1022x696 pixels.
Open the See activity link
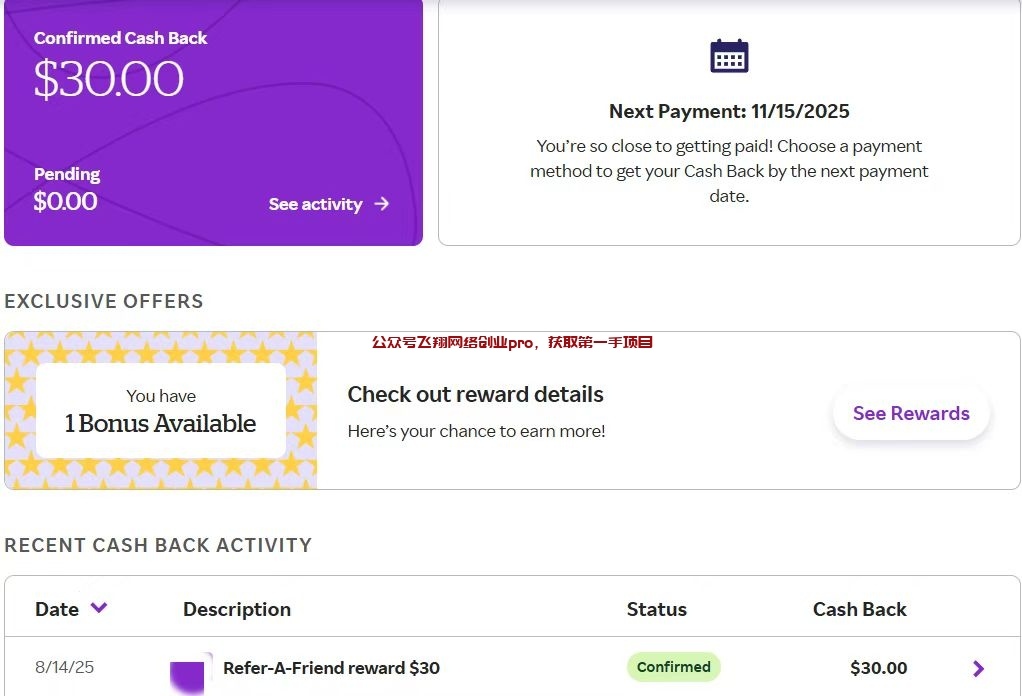tap(315, 204)
